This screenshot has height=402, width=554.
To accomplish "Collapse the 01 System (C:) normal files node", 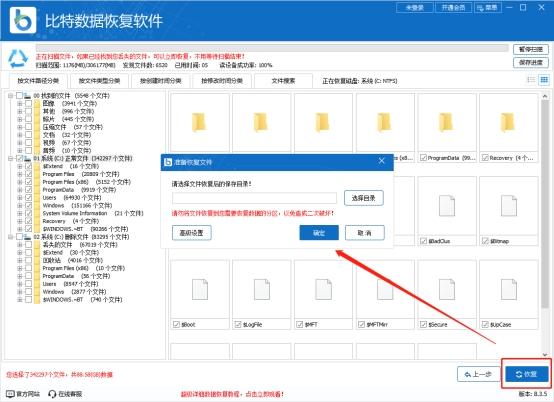I will (x=11, y=158).
